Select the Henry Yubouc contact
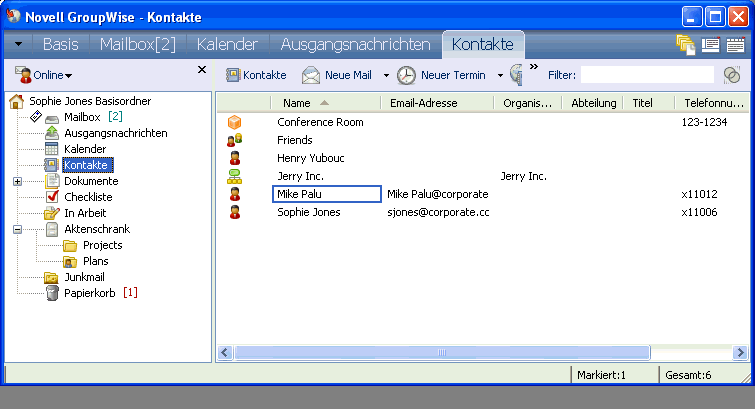 [x=311, y=158]
